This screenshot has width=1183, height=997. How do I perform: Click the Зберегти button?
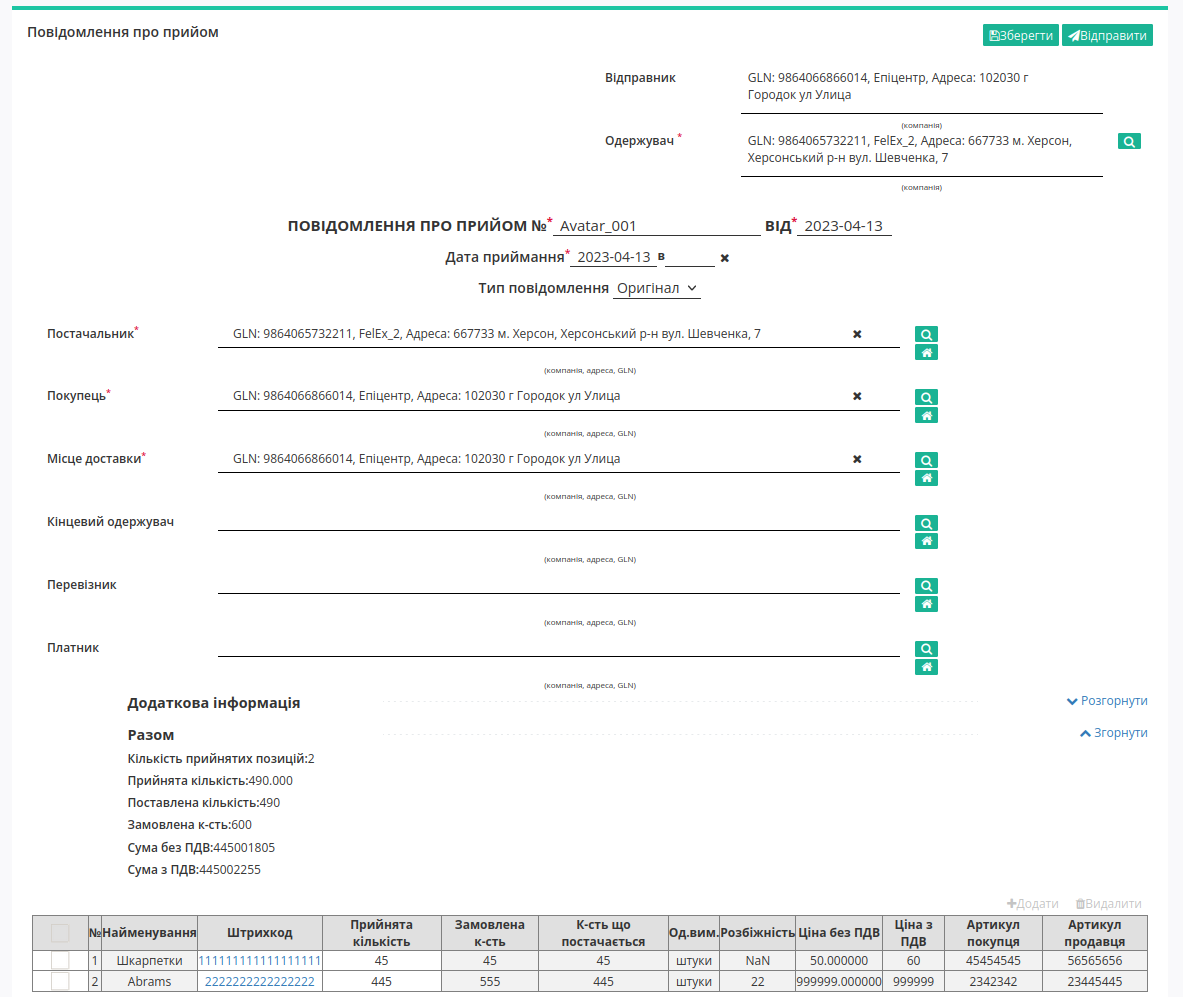1021,35
